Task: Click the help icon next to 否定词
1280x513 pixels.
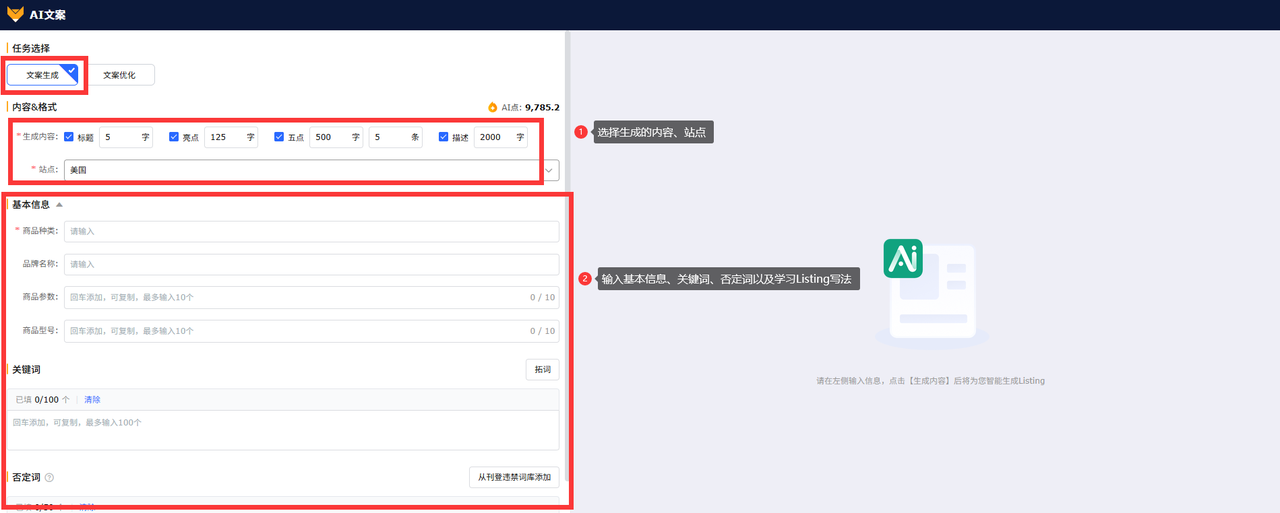Action: (x=49, y=478)
